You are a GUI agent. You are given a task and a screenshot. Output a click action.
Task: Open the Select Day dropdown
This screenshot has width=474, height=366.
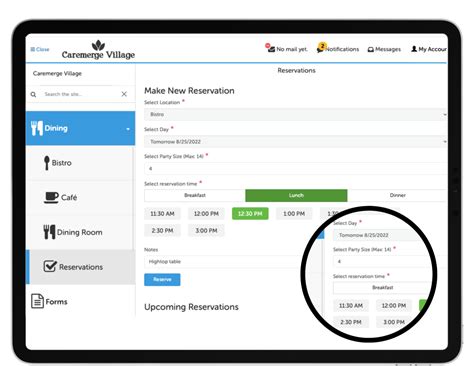point(295,142)
